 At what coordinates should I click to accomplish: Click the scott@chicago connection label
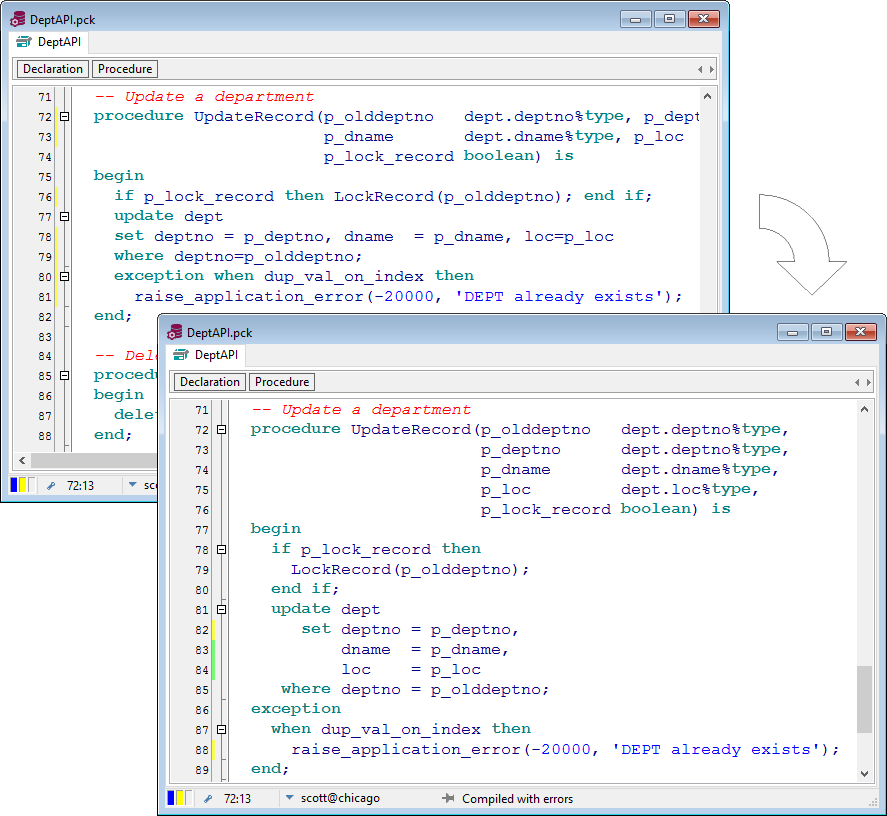click(x=340, y=798)
